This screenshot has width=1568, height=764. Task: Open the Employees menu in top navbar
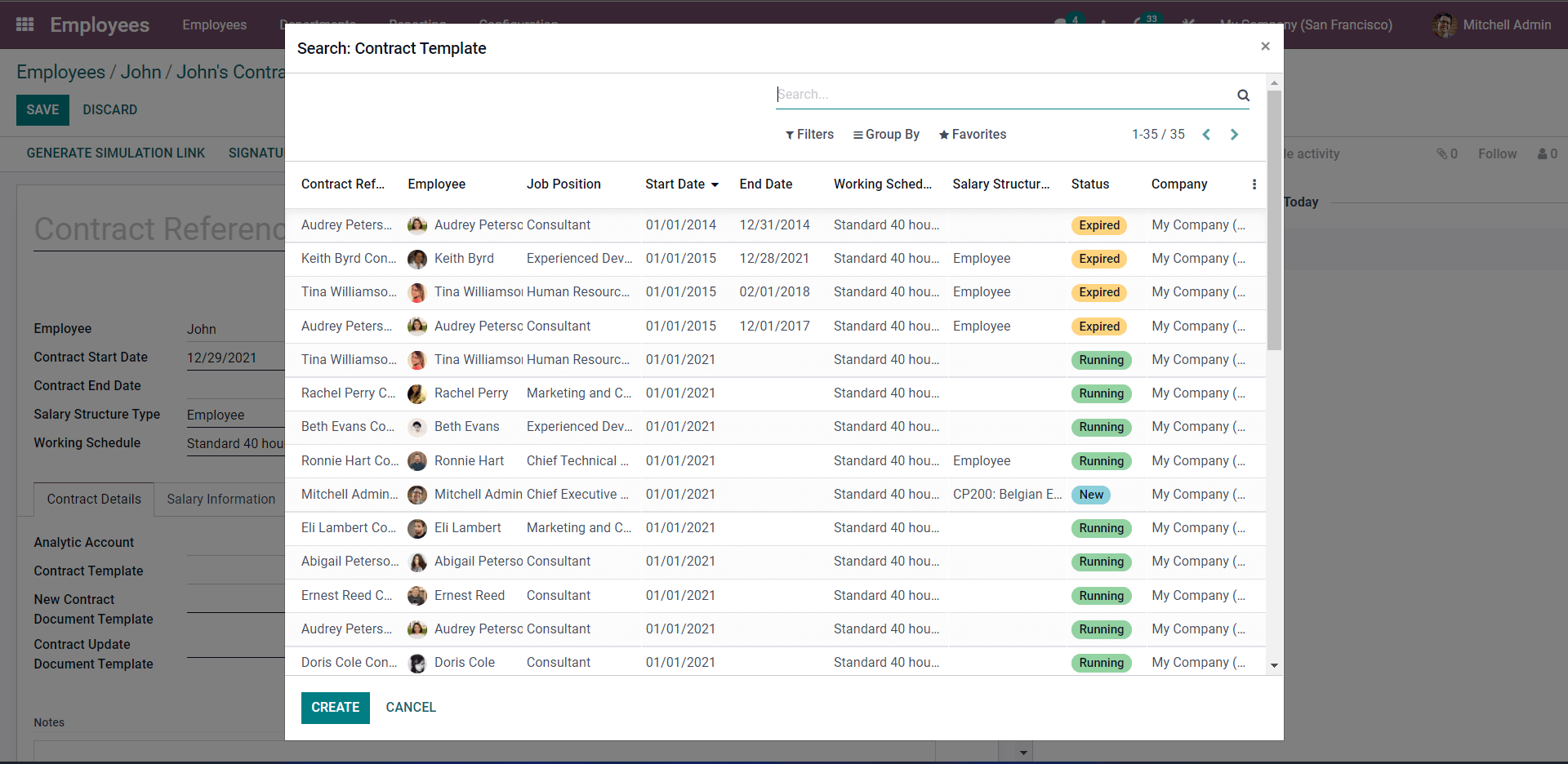(x=215, y=25)
